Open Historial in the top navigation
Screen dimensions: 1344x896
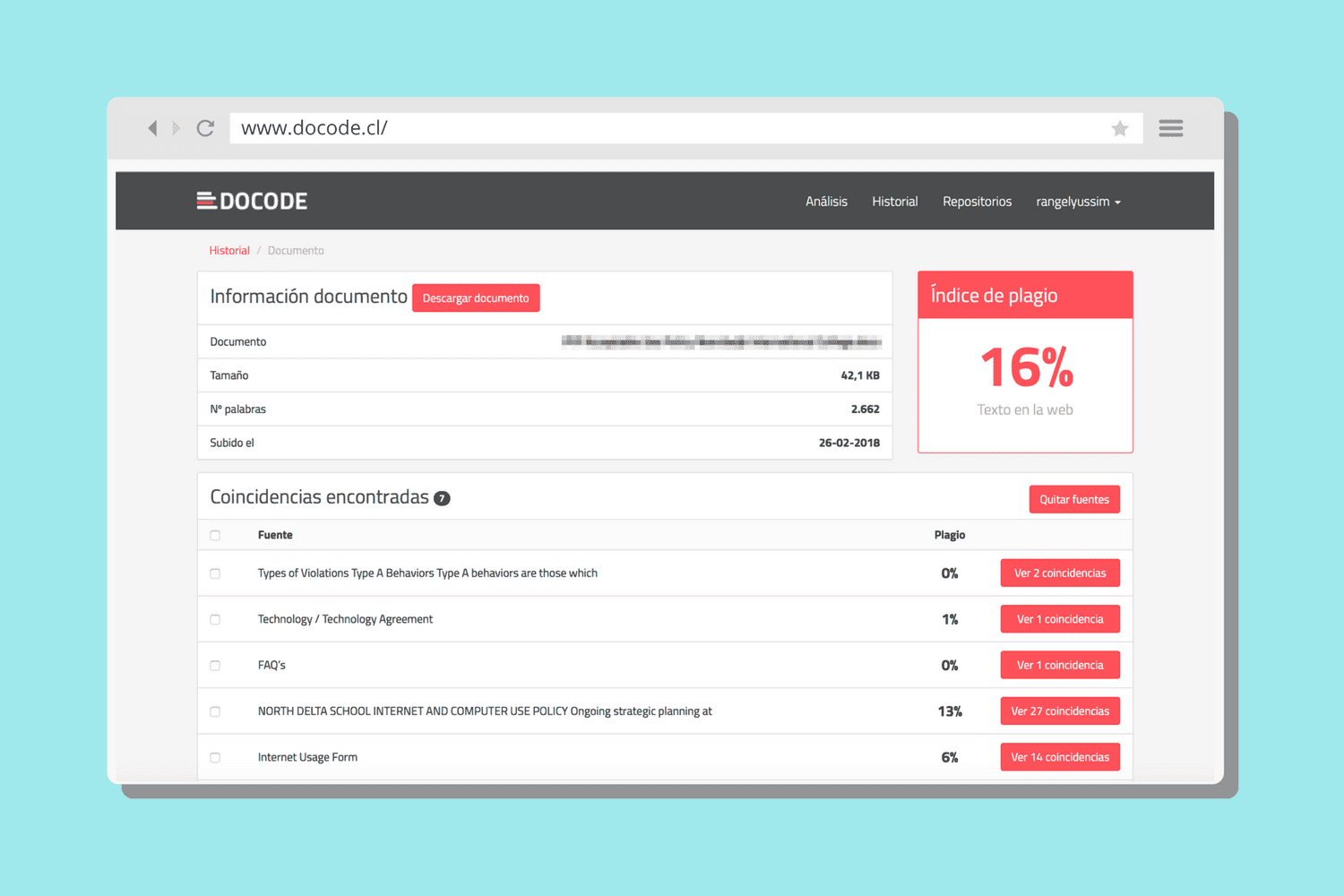tap(894, 202)
